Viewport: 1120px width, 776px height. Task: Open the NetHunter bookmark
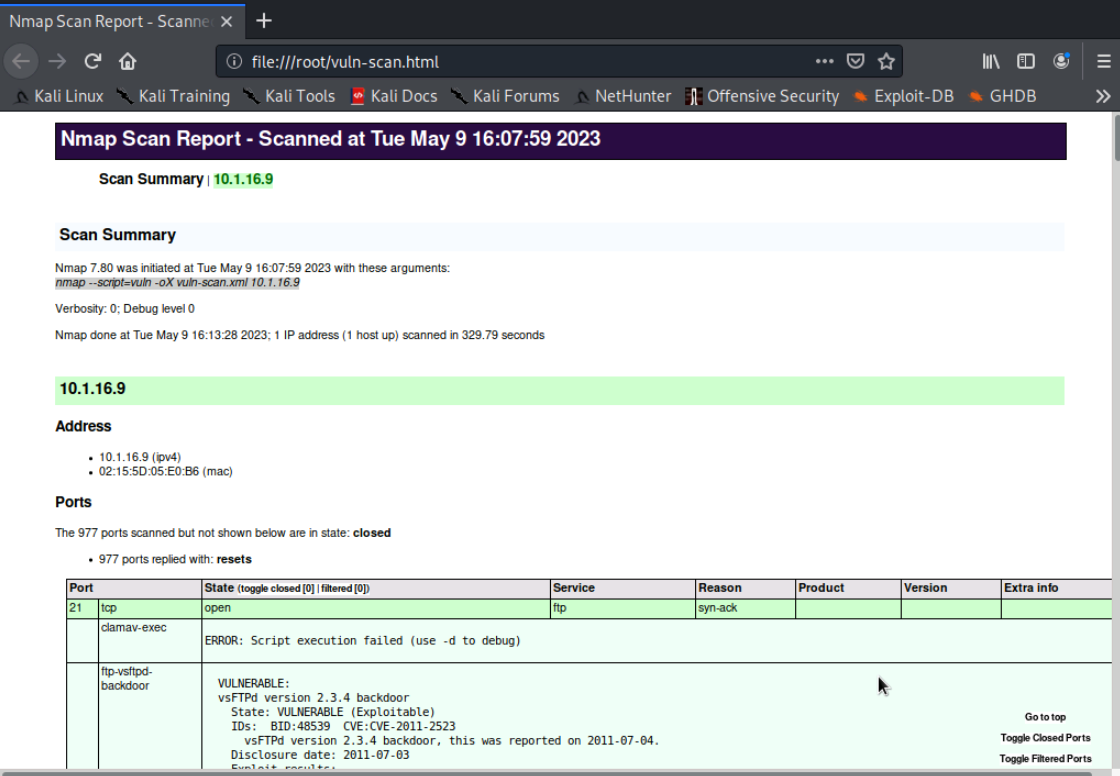pos(623,96)
